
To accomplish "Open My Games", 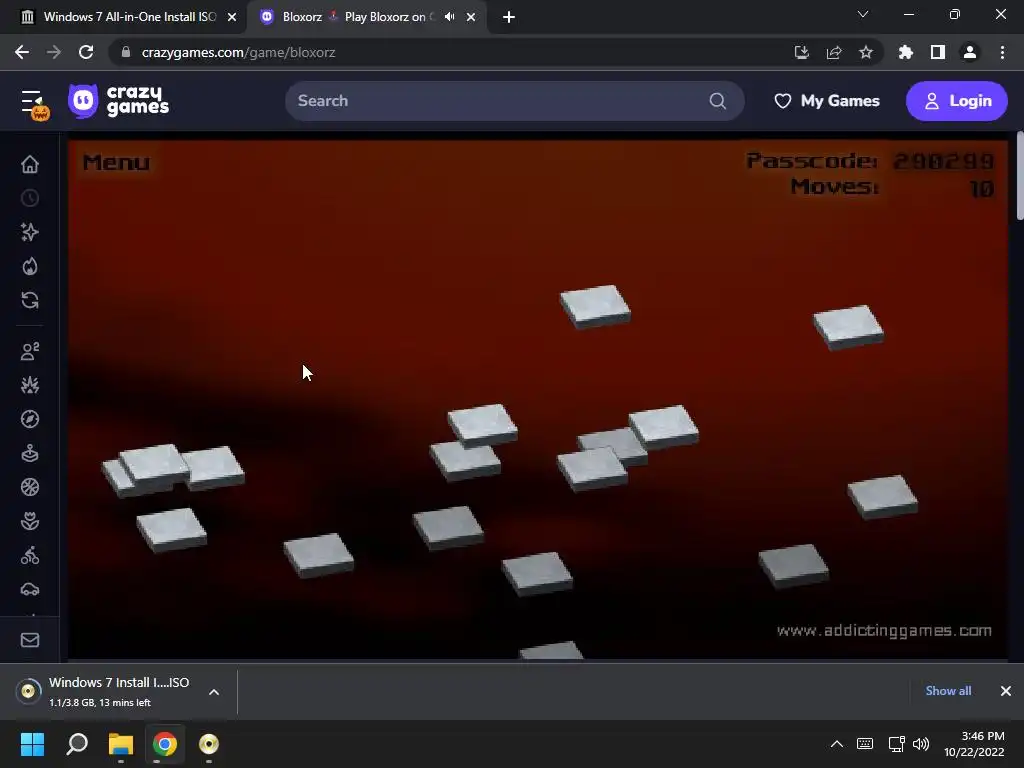I will [827, 101].
